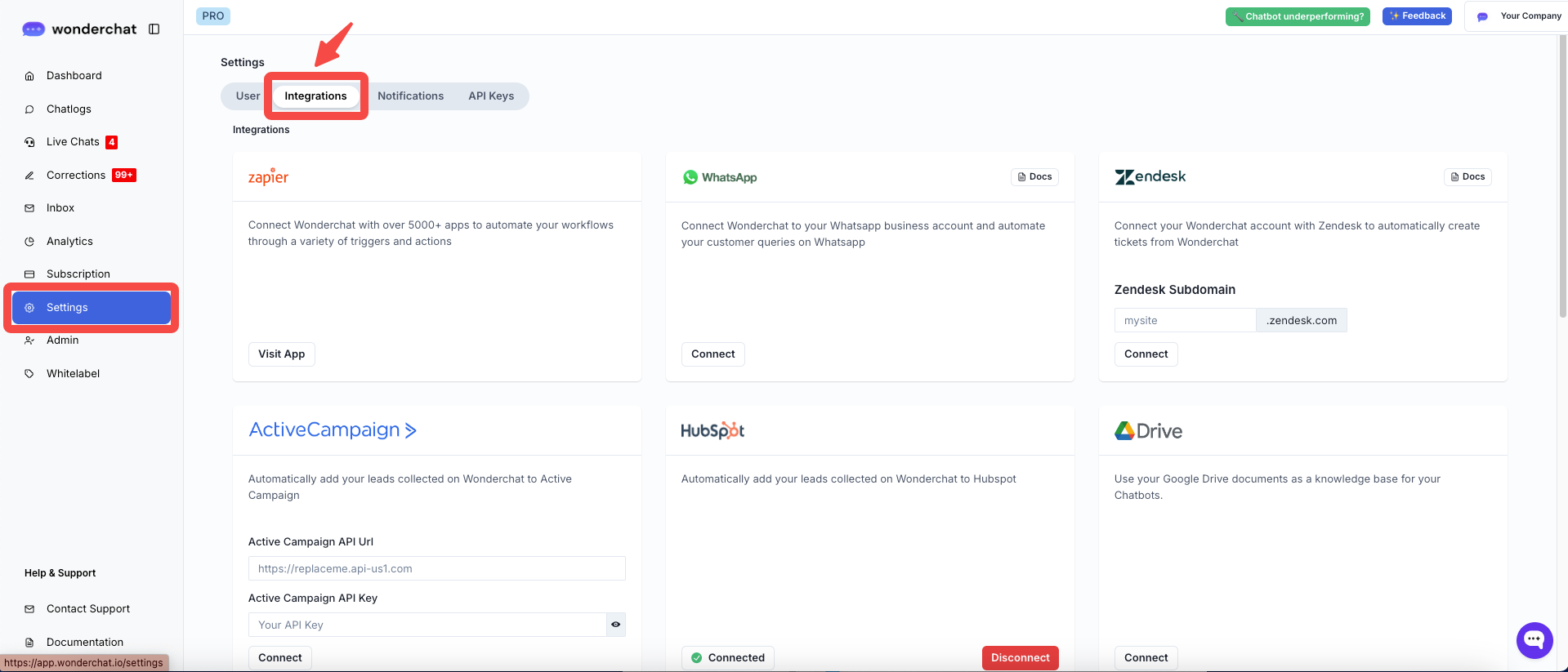Switch to the Notifications tab

(410, 96)
